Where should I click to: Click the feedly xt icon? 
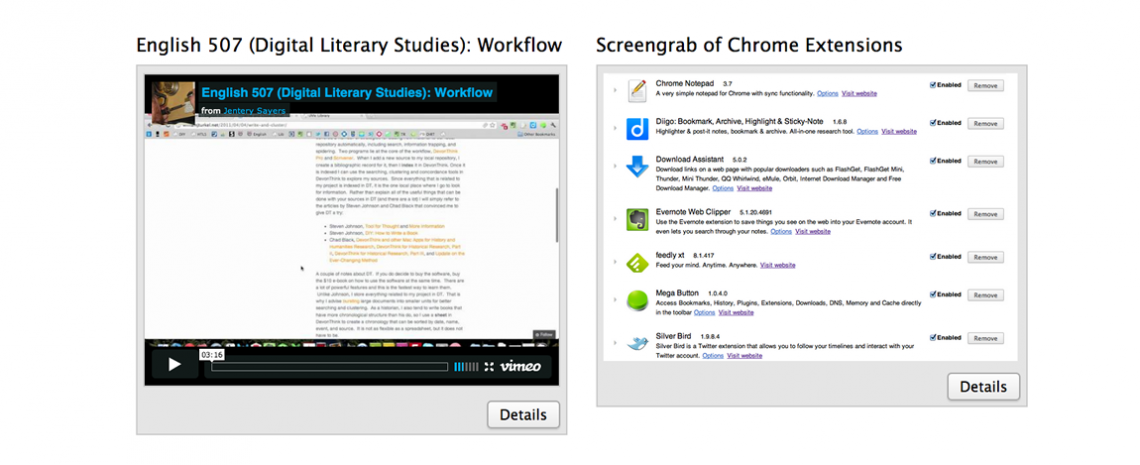click(x=637, y=262)
